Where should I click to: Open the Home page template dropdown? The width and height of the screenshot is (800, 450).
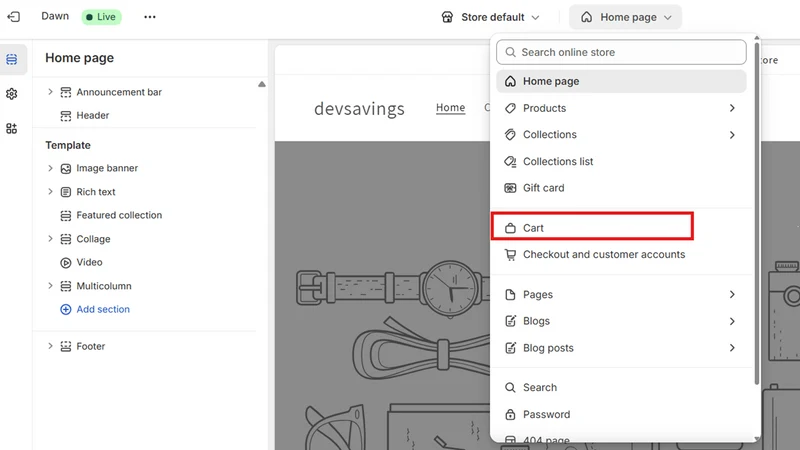pyautogui.click(x=626, y=17)
